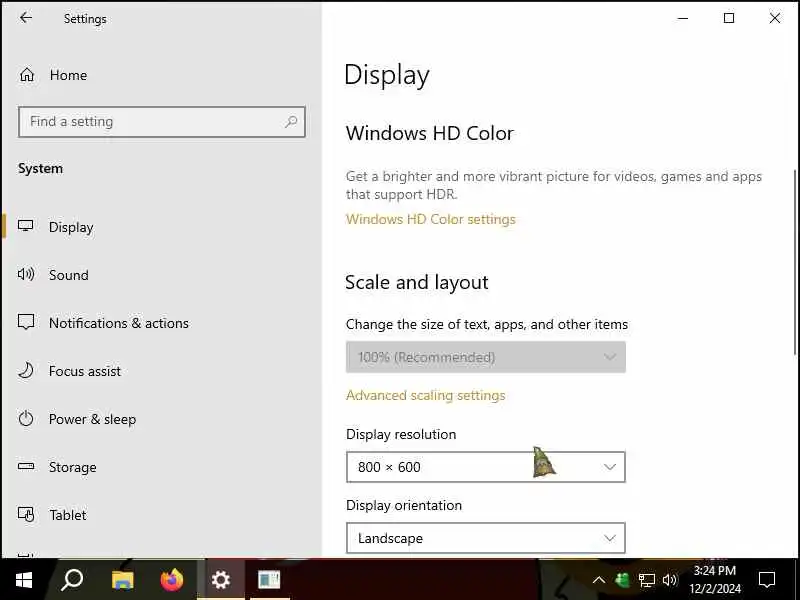
Task: Click the chevron on Display resolution box
Action: [610, 467]
